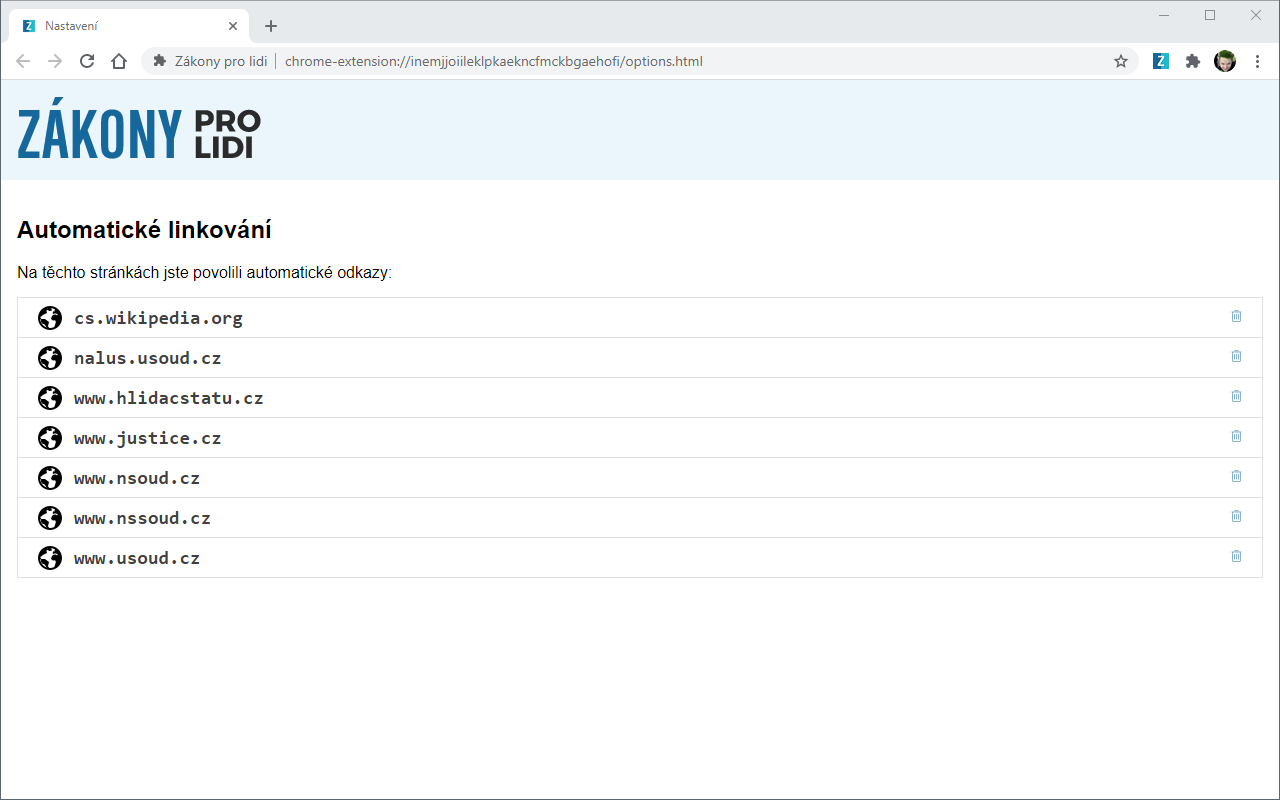Screen dimensions: 1280x800
Task: Reload the options page
Action: 87,61
